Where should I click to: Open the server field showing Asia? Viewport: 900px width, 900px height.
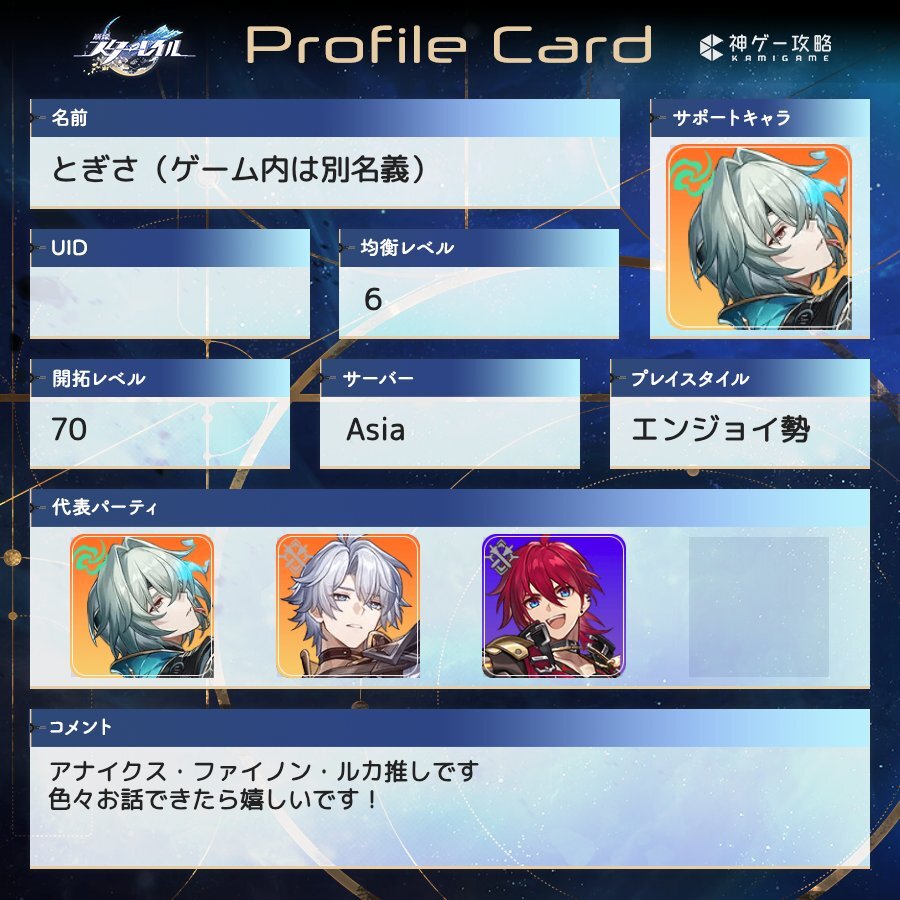(x=449, y=432)
